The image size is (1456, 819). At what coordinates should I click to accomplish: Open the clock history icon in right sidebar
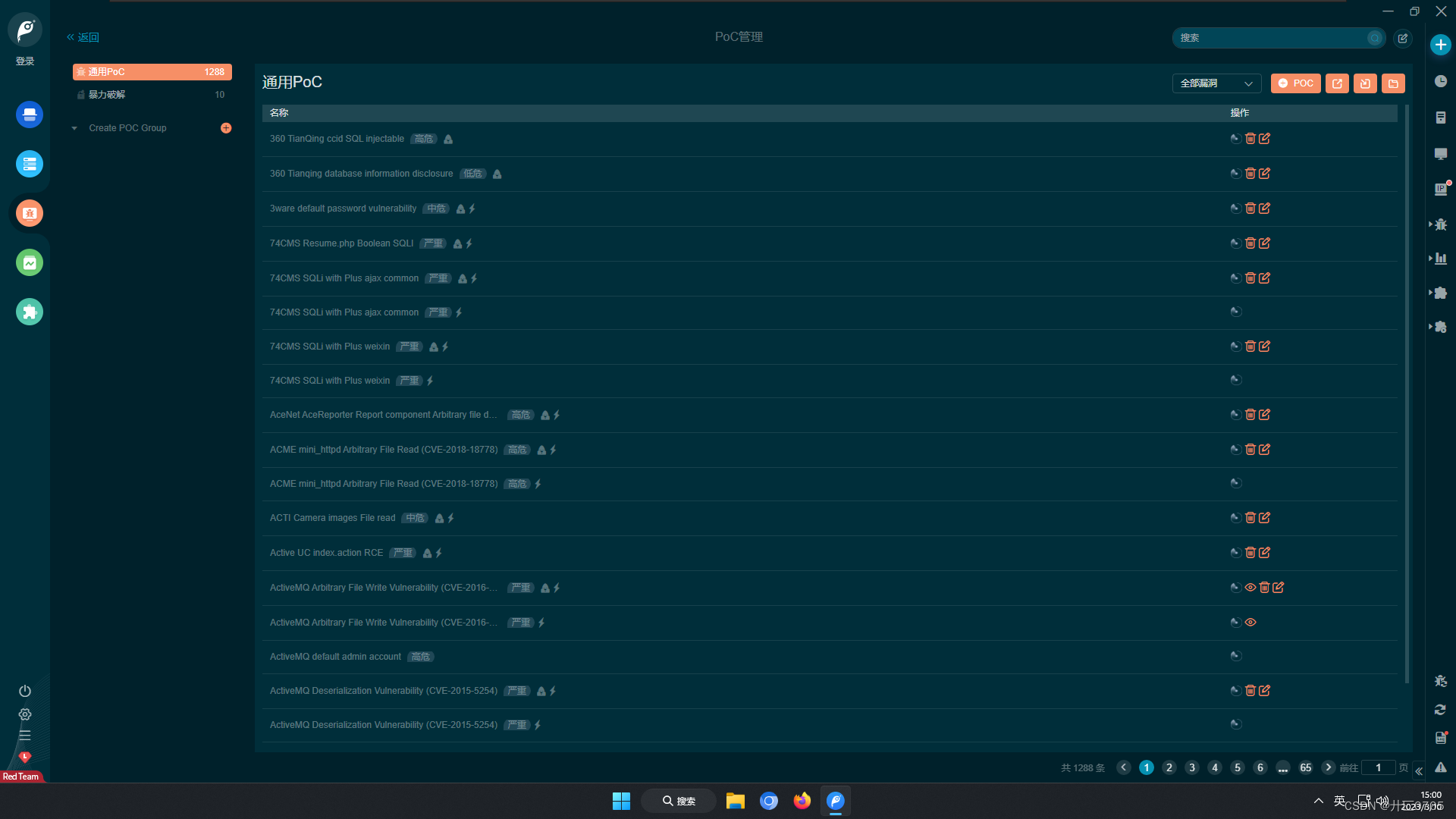(x=1441, y=81)
